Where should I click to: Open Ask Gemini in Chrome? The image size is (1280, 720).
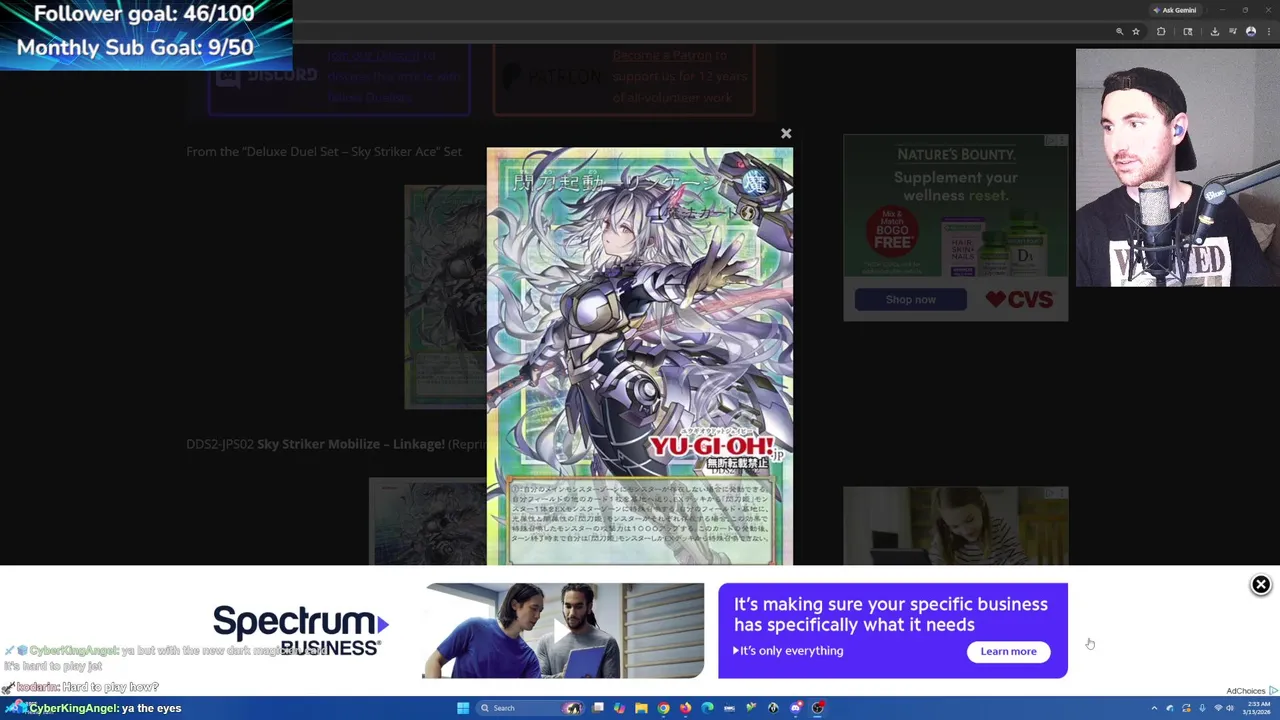pos(1176,10)
